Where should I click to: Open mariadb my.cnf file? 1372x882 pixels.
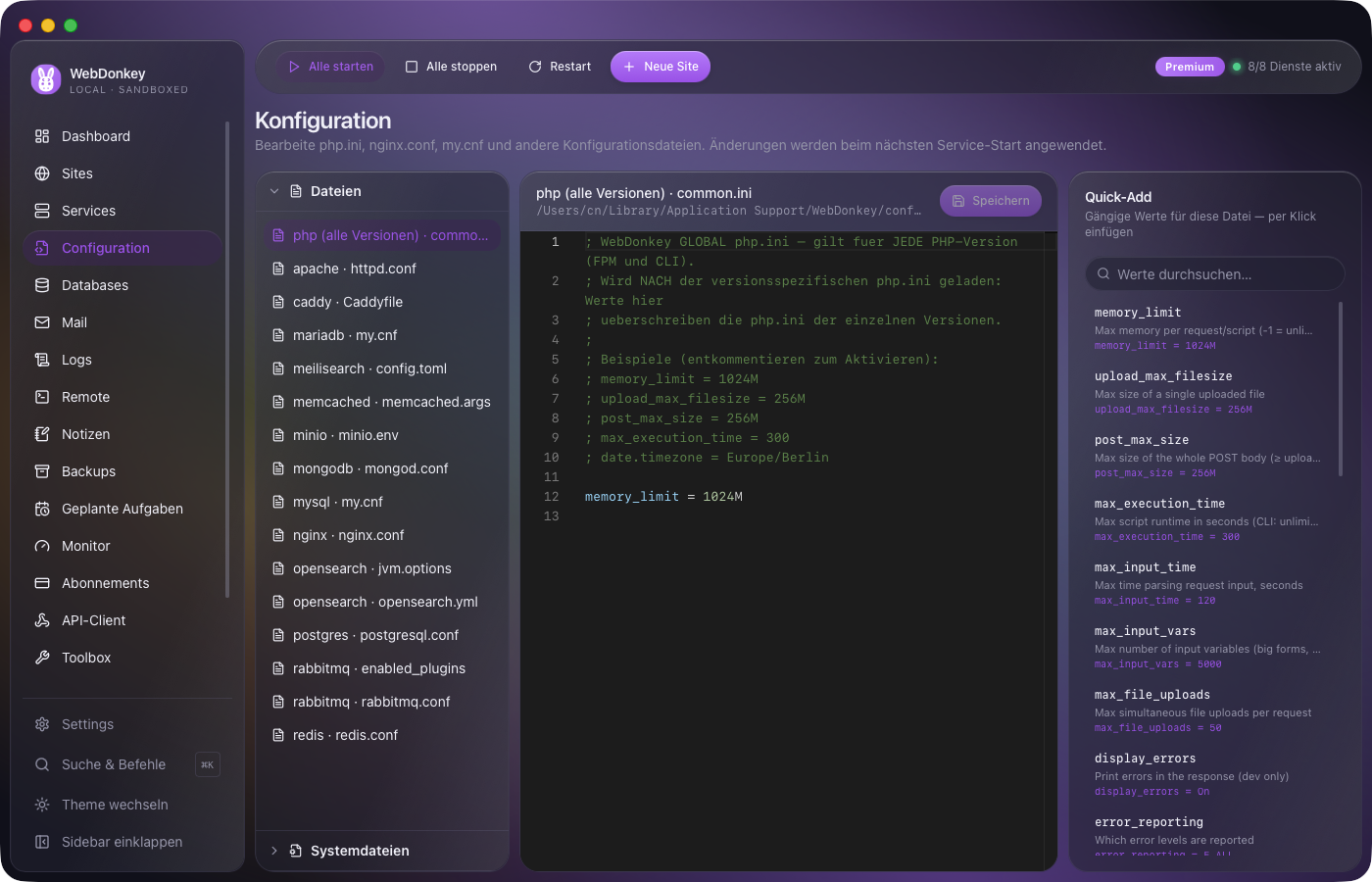pos(382,335)
